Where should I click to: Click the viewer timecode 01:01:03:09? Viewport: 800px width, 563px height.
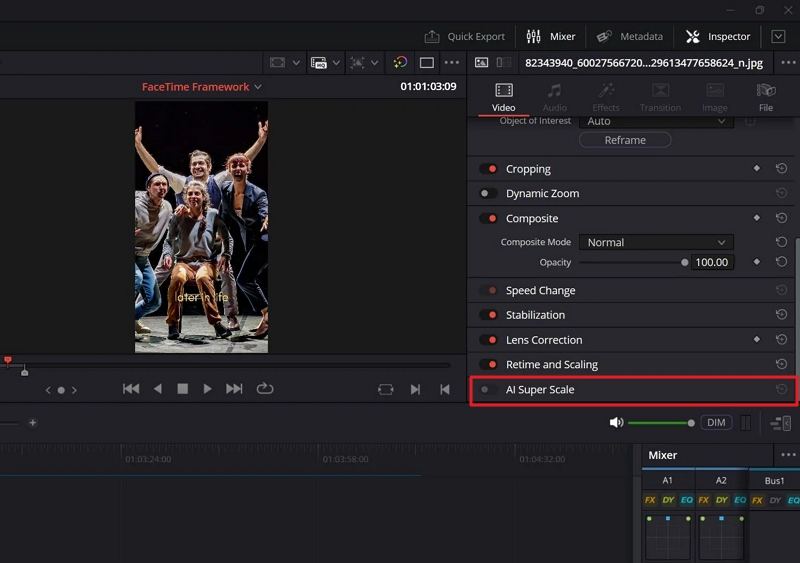428,87
